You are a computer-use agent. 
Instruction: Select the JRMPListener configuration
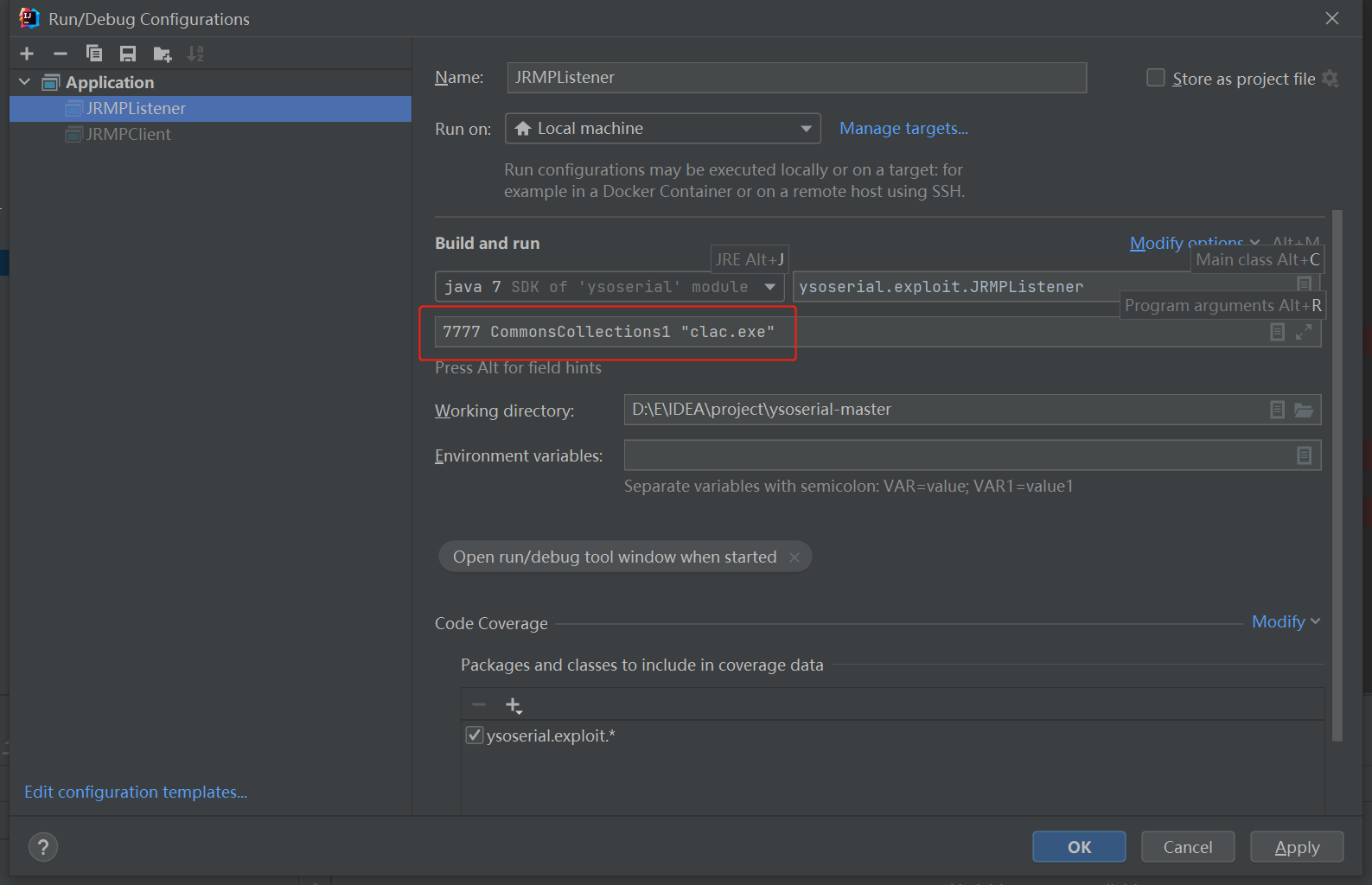[210, 108]
